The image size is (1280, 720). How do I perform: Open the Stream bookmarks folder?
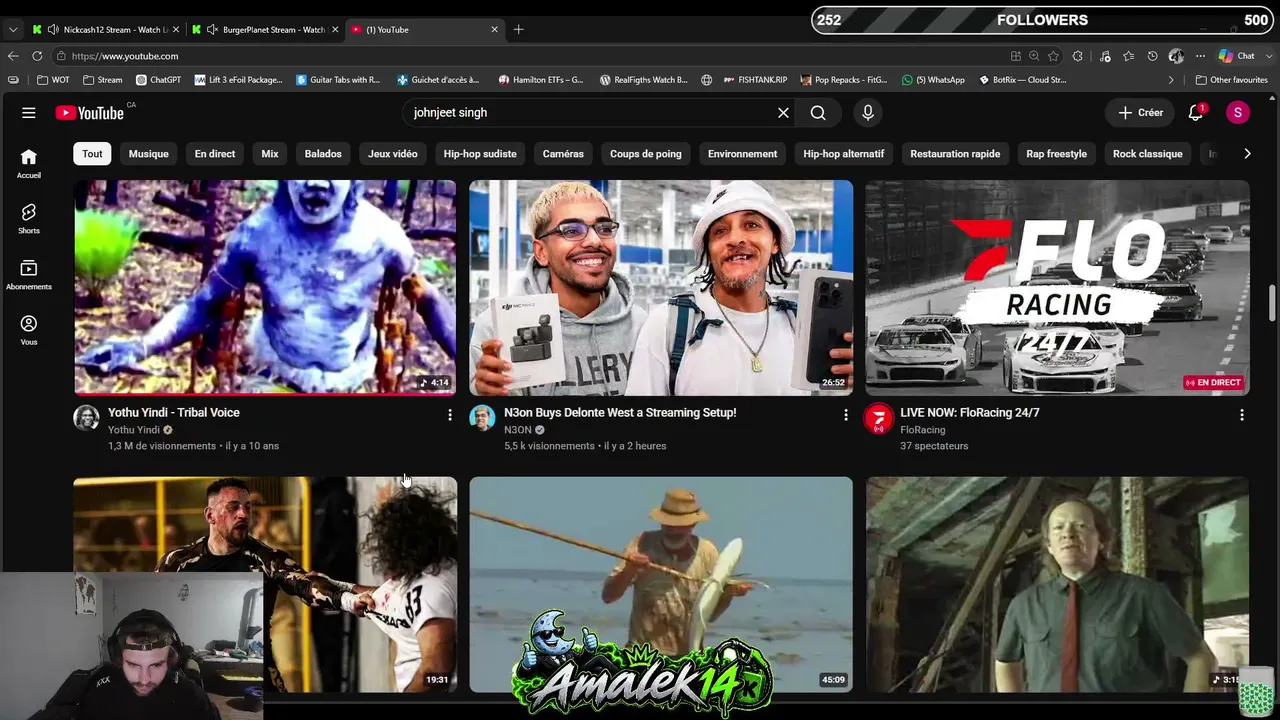[103, 80]
